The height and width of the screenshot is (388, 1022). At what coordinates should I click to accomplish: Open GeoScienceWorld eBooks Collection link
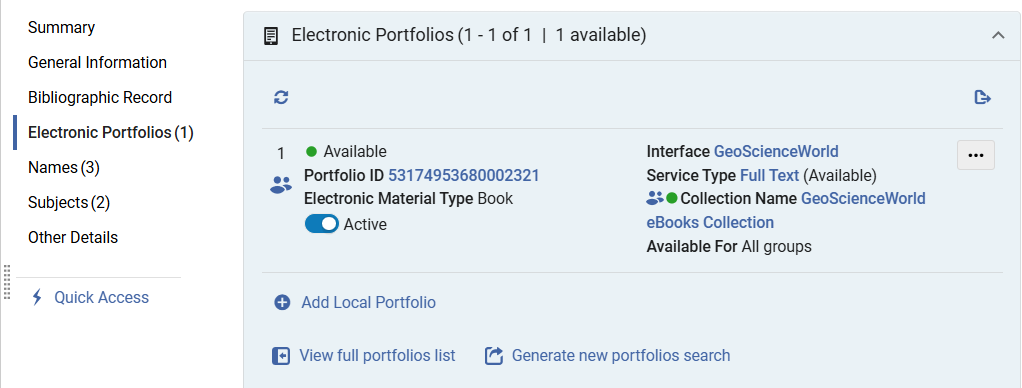[786, 210]
